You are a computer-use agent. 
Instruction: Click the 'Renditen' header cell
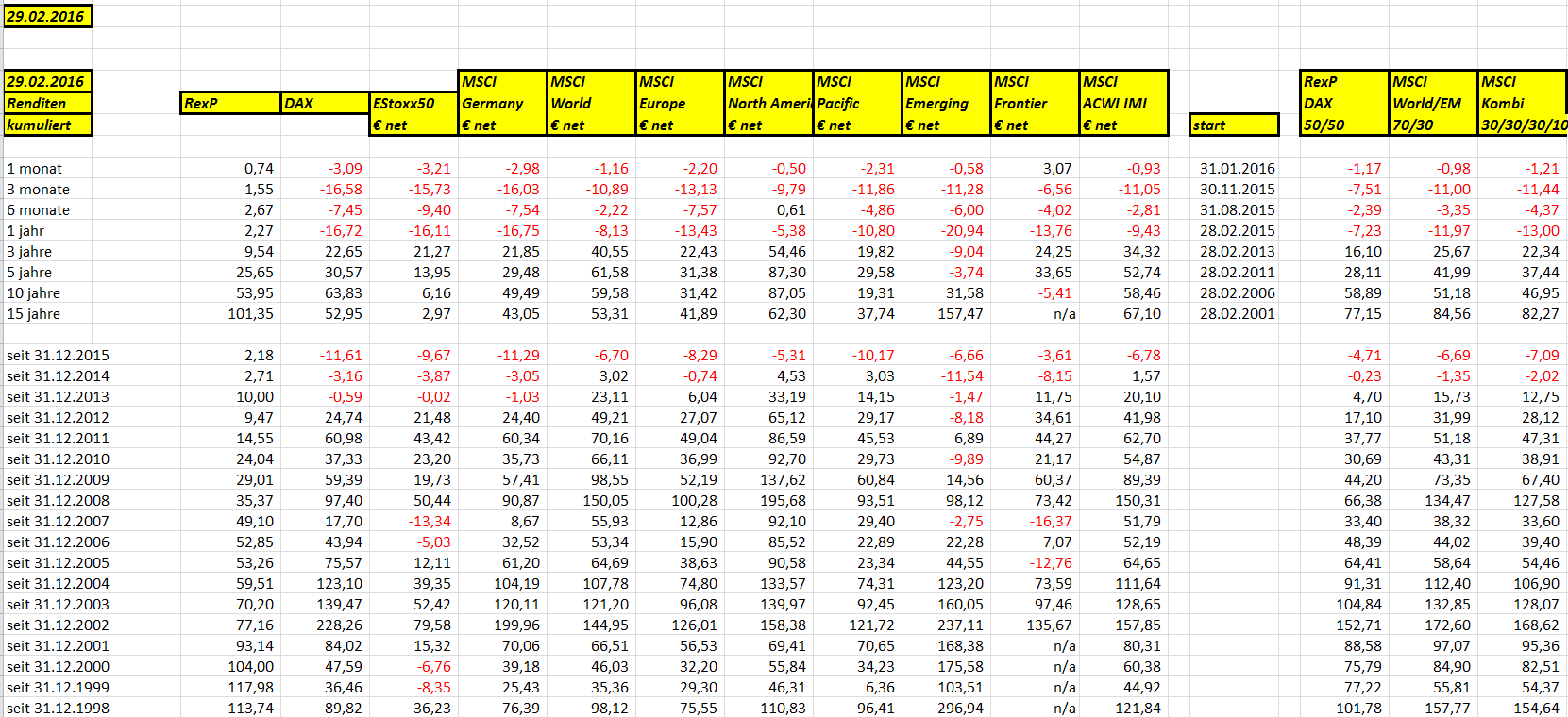tap(47, 103)
